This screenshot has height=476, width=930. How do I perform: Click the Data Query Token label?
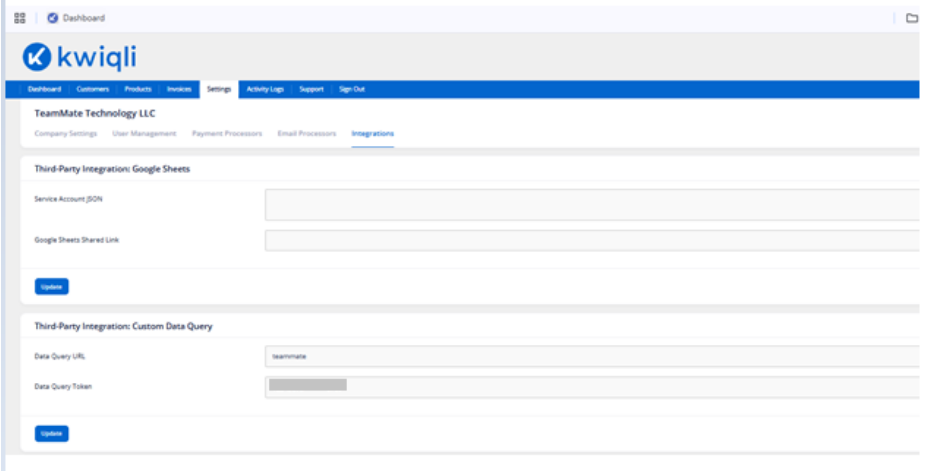63,386
